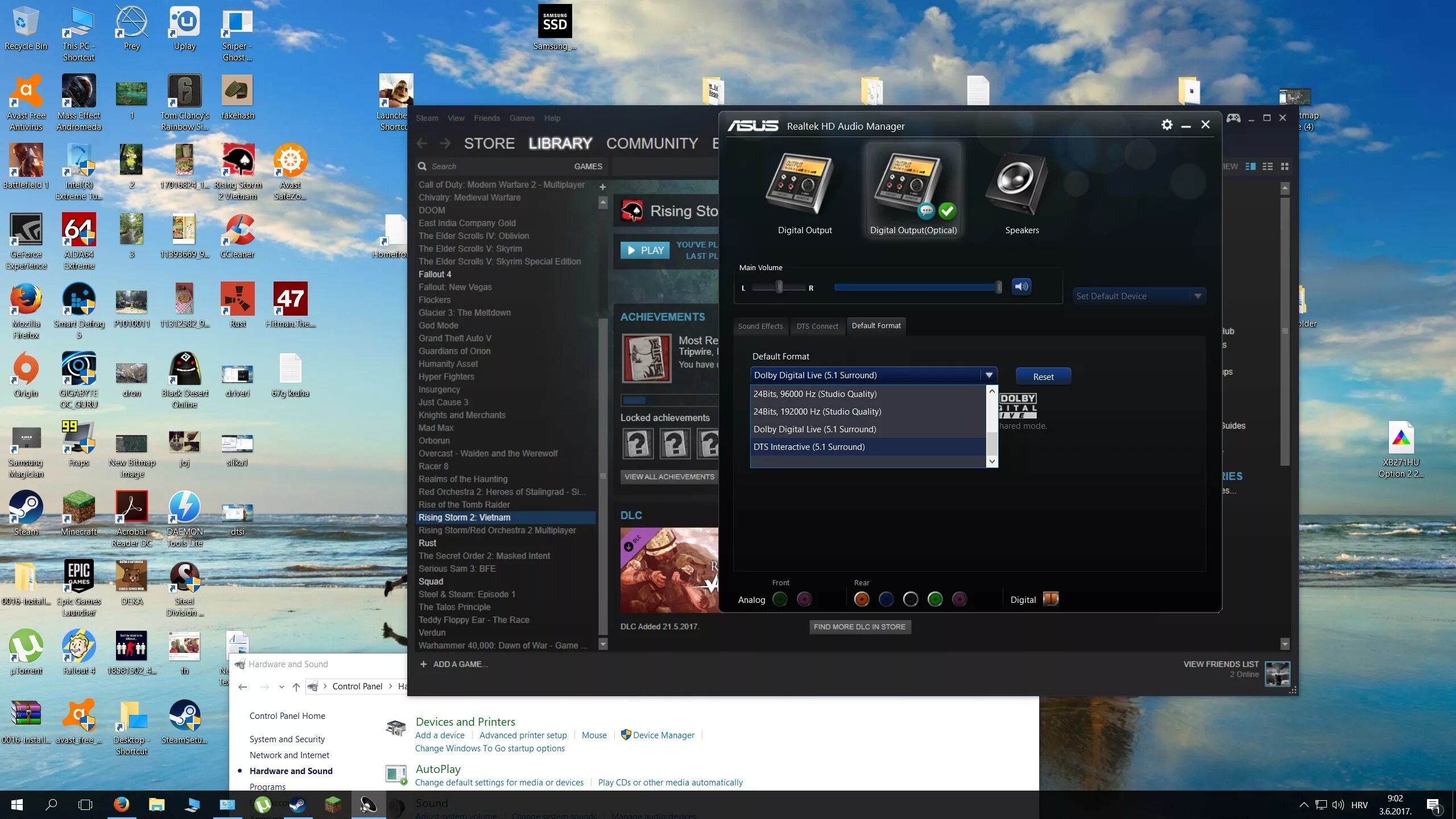Open the Games menu in Steam

click(522, 118)
